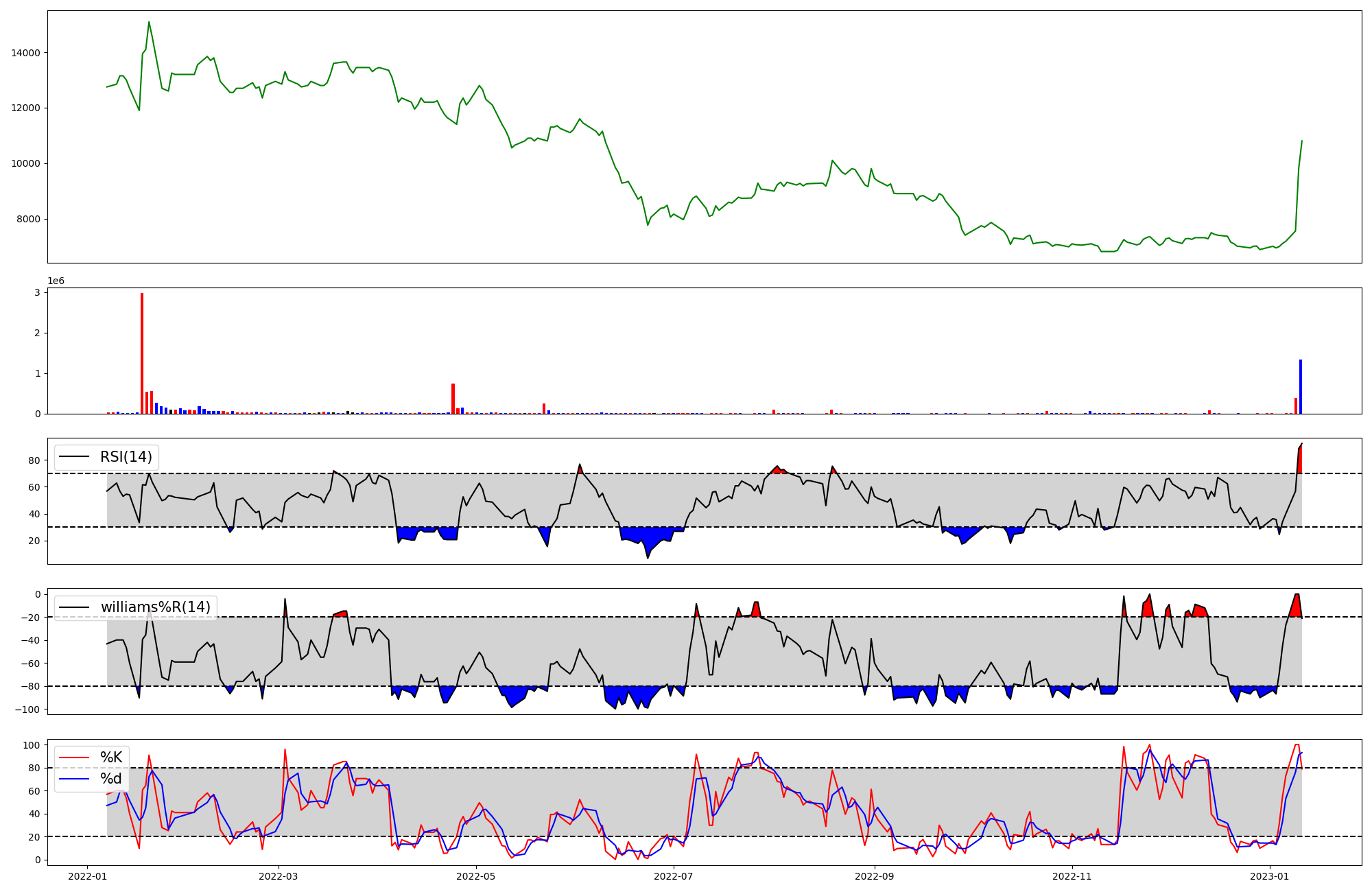Click the blue %d legend line swatch

(x=75, y=779)
